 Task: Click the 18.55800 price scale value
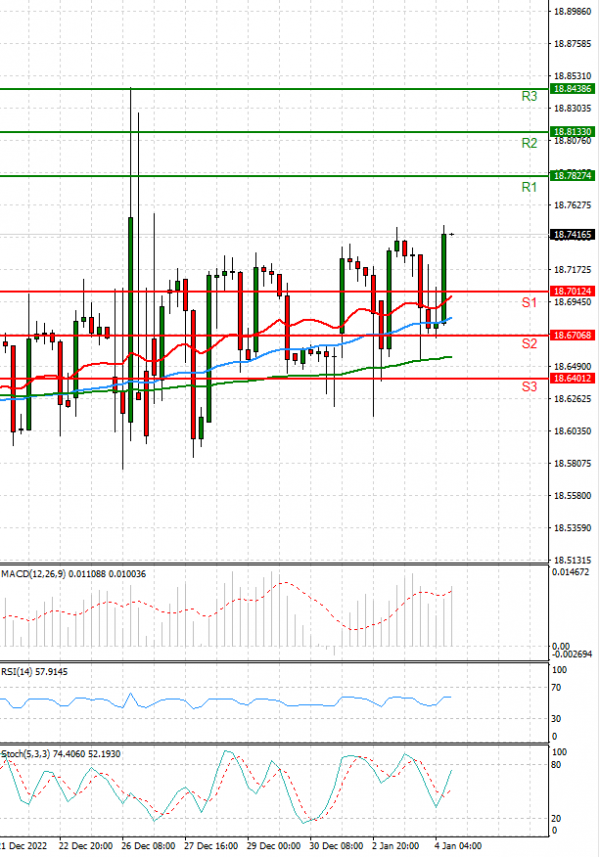point(572,496)
